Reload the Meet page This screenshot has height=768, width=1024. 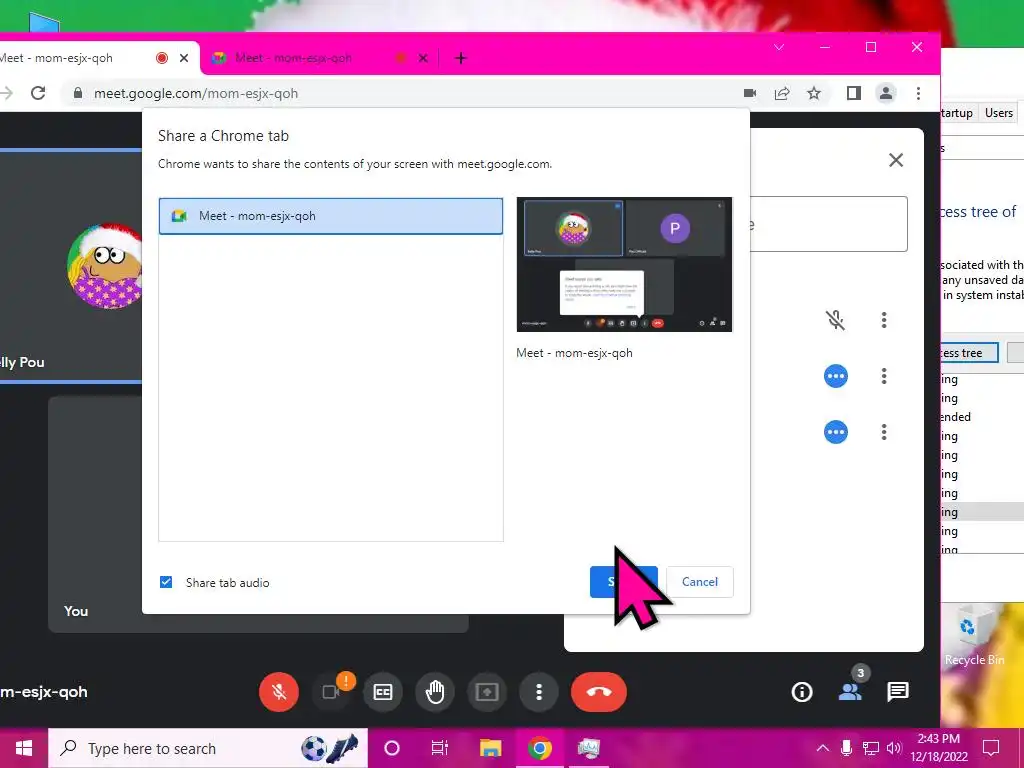(x=39, y=93)
